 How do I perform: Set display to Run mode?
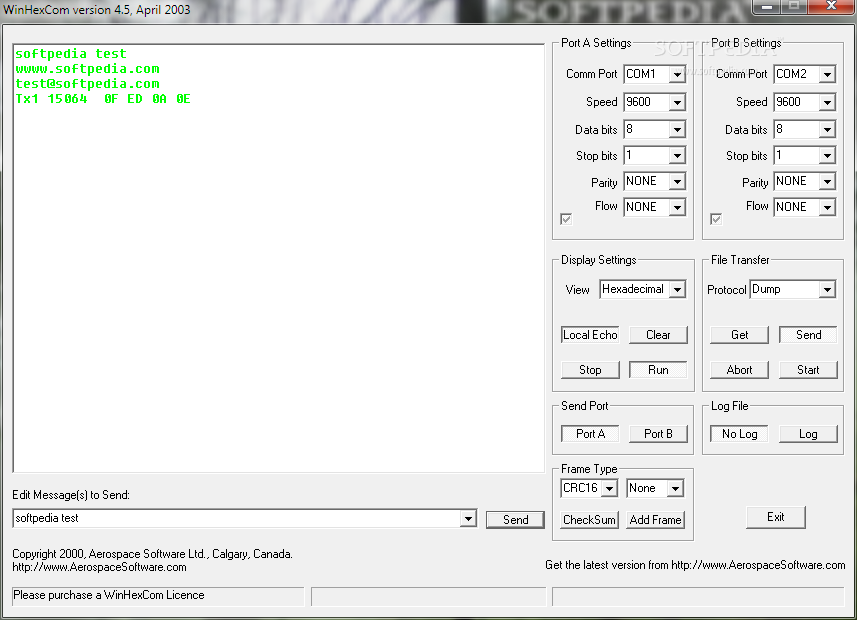pos(658,370)
